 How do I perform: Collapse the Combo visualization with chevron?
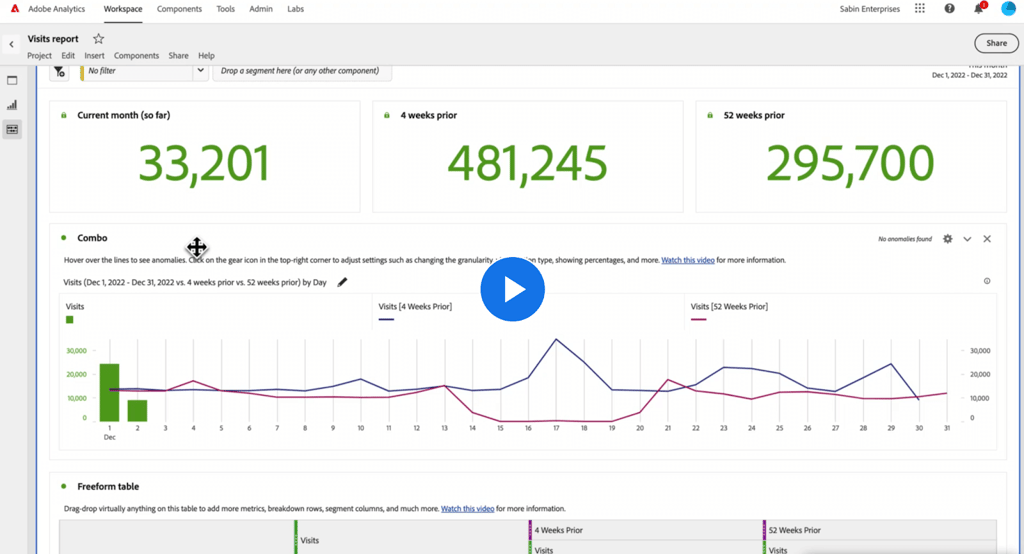coord(967,239)
